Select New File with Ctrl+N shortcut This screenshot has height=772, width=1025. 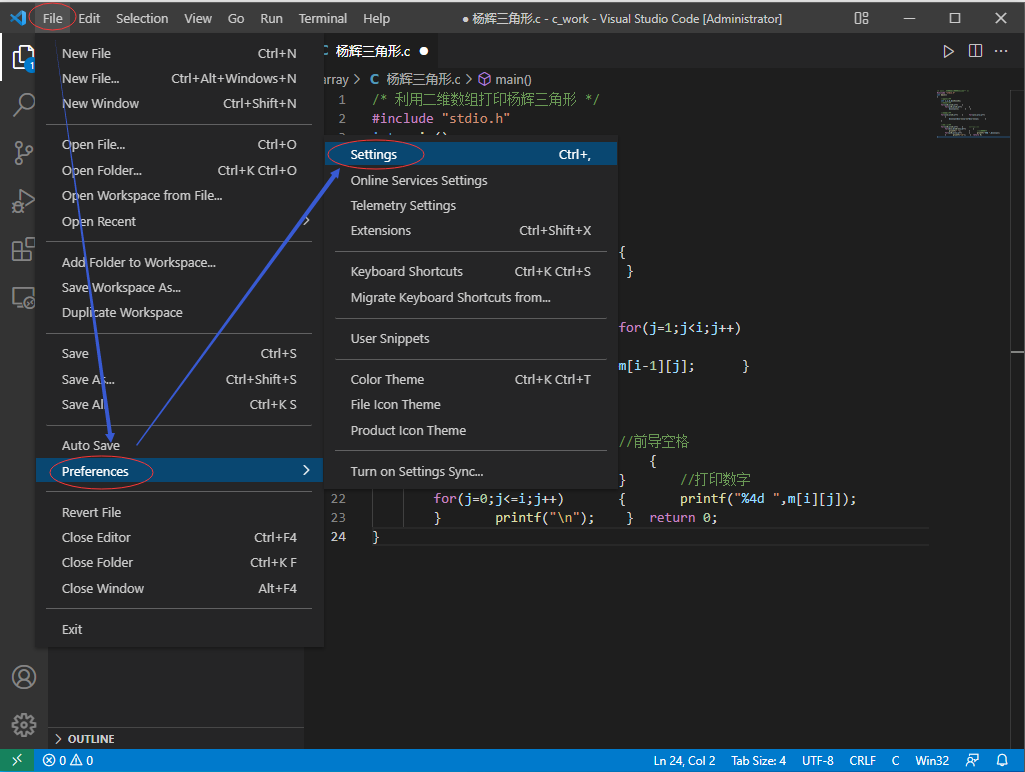pyautogui.click(x=179, y=54)
